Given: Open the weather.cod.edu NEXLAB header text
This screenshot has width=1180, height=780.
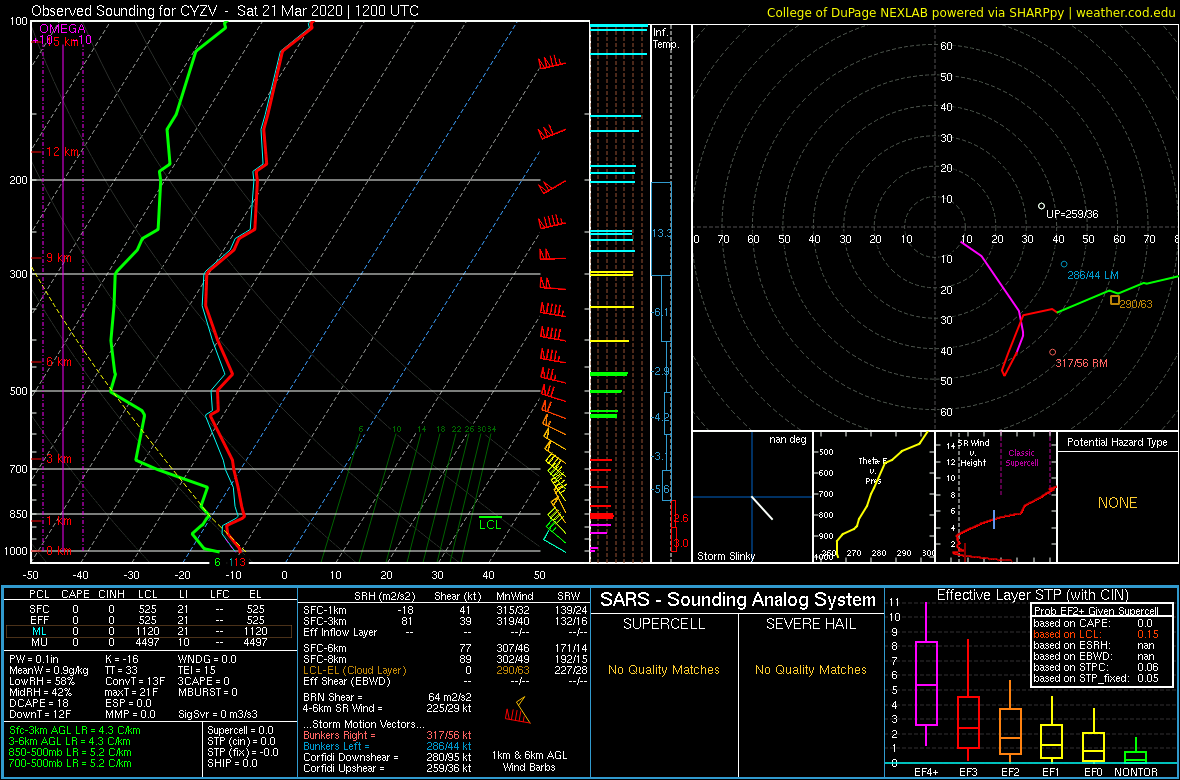Looking at the screenshot, I should [x=971, y=11].
